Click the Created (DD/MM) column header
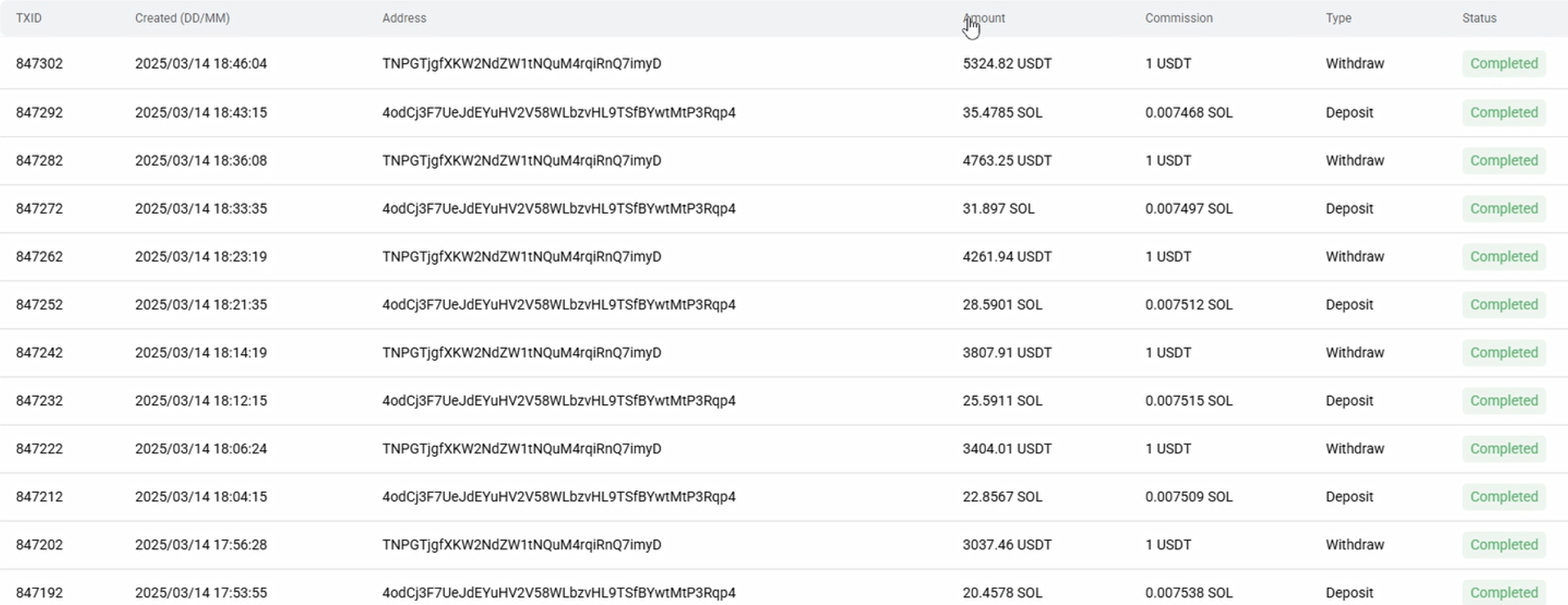The width and height of the screenshot is (1568, 605). [182, 18]
